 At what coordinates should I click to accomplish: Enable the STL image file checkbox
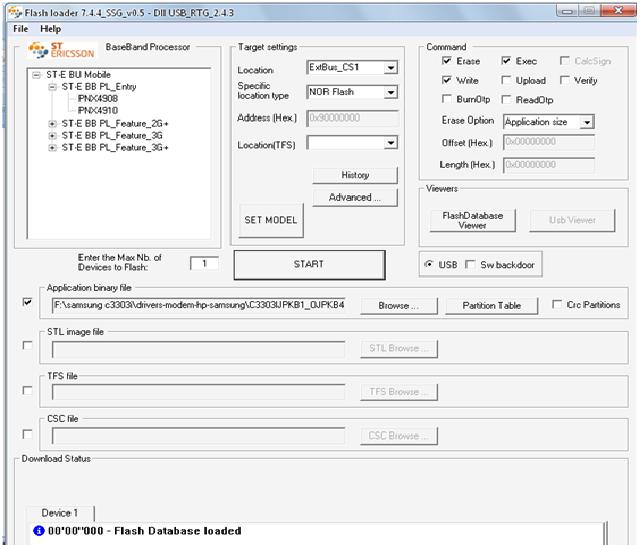coord(27,346)
